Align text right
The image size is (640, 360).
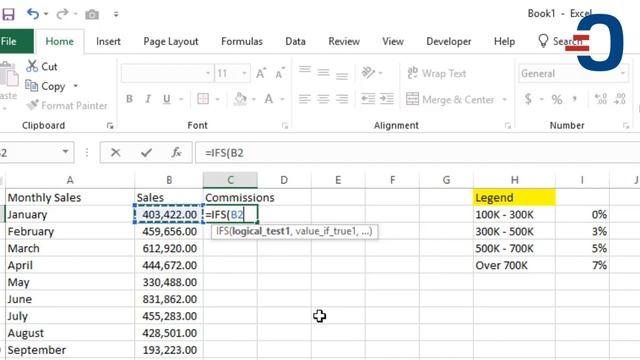click(342, 99)
